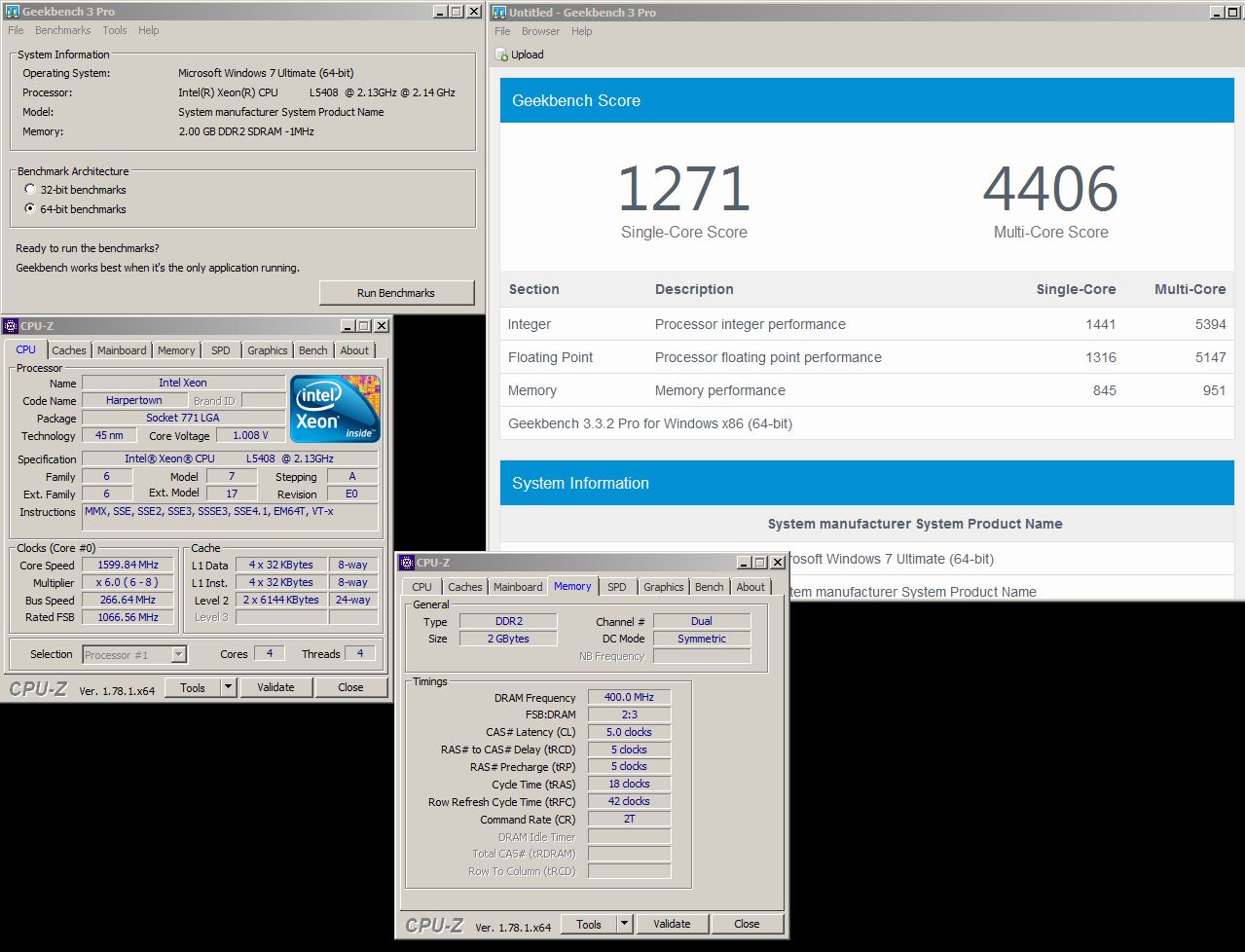Click the Integer row in results table

pyautogui.click(x=866, y=324)
